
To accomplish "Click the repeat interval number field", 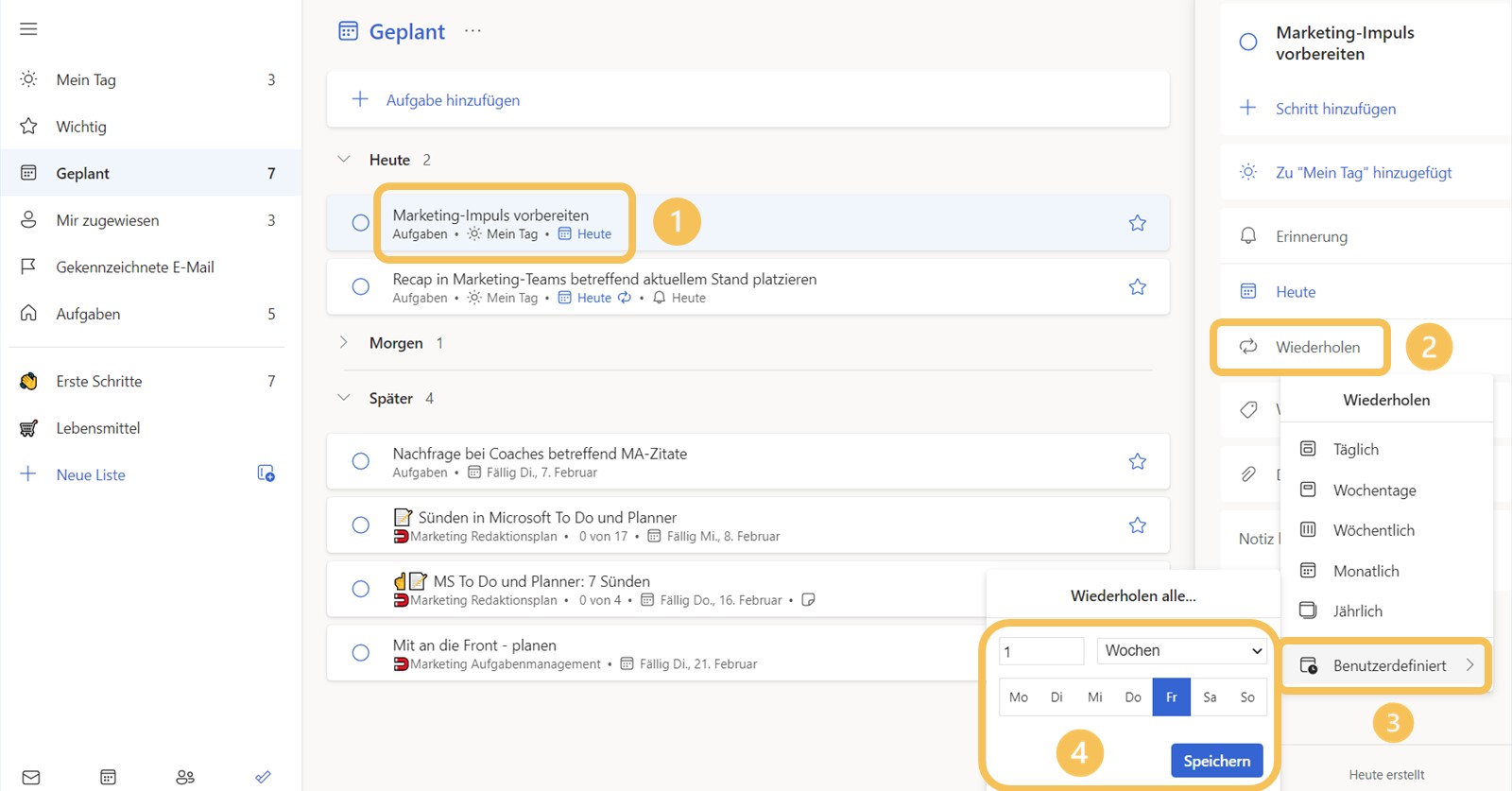I will [1041, 651].
